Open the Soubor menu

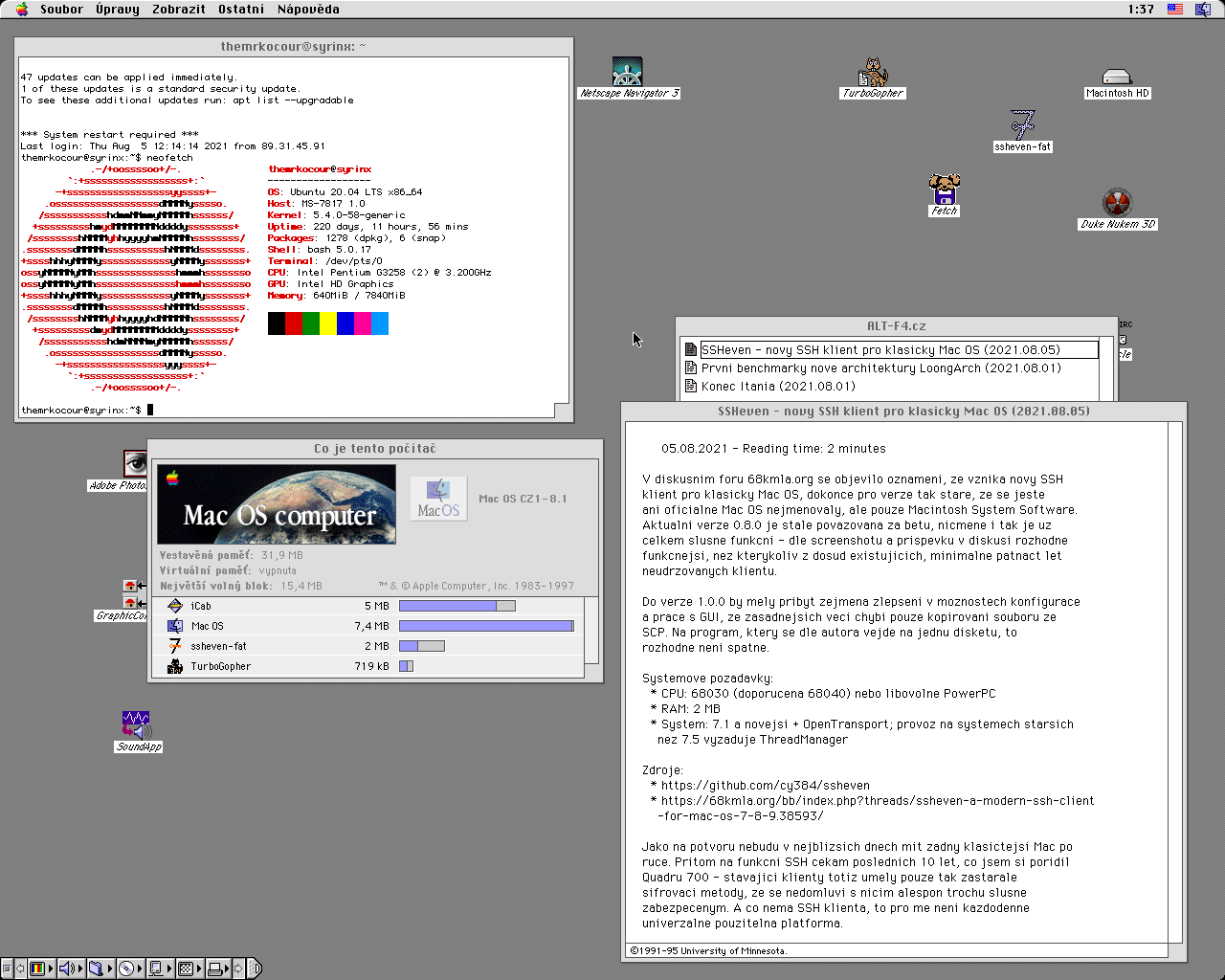click(x=61, y=10)
